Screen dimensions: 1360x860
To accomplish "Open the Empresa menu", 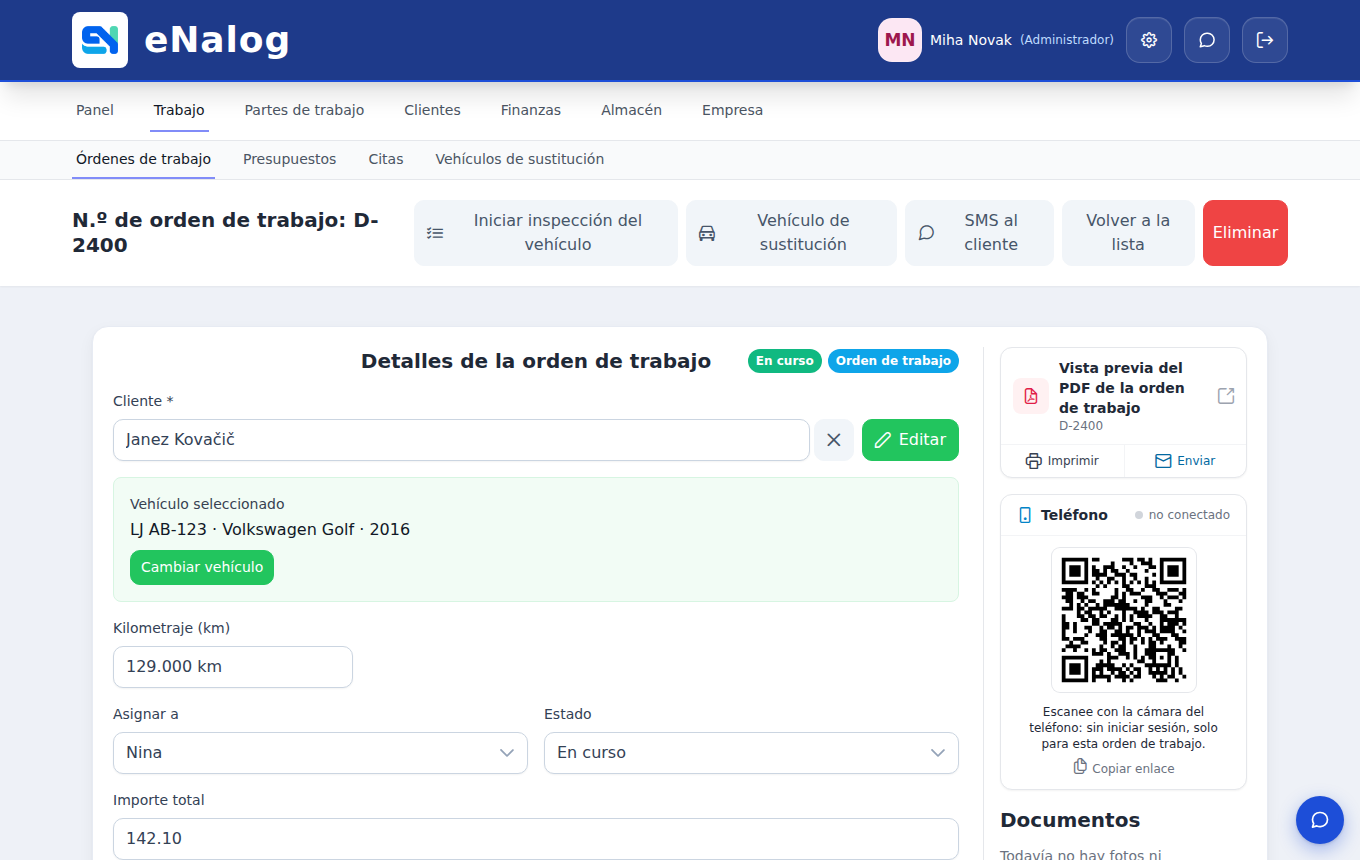I will [732, 110].
